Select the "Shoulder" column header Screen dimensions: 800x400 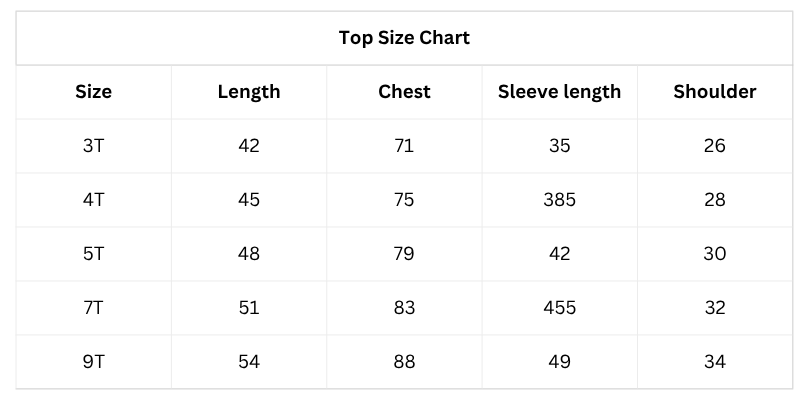click(x=714, y=92)
